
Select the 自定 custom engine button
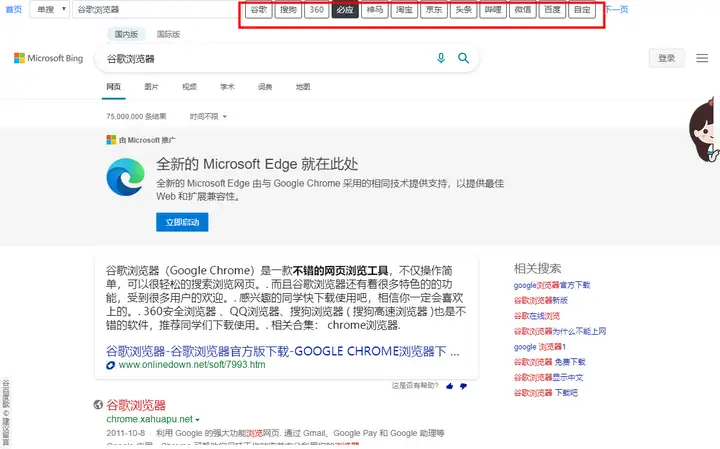[x=582, y=10]
